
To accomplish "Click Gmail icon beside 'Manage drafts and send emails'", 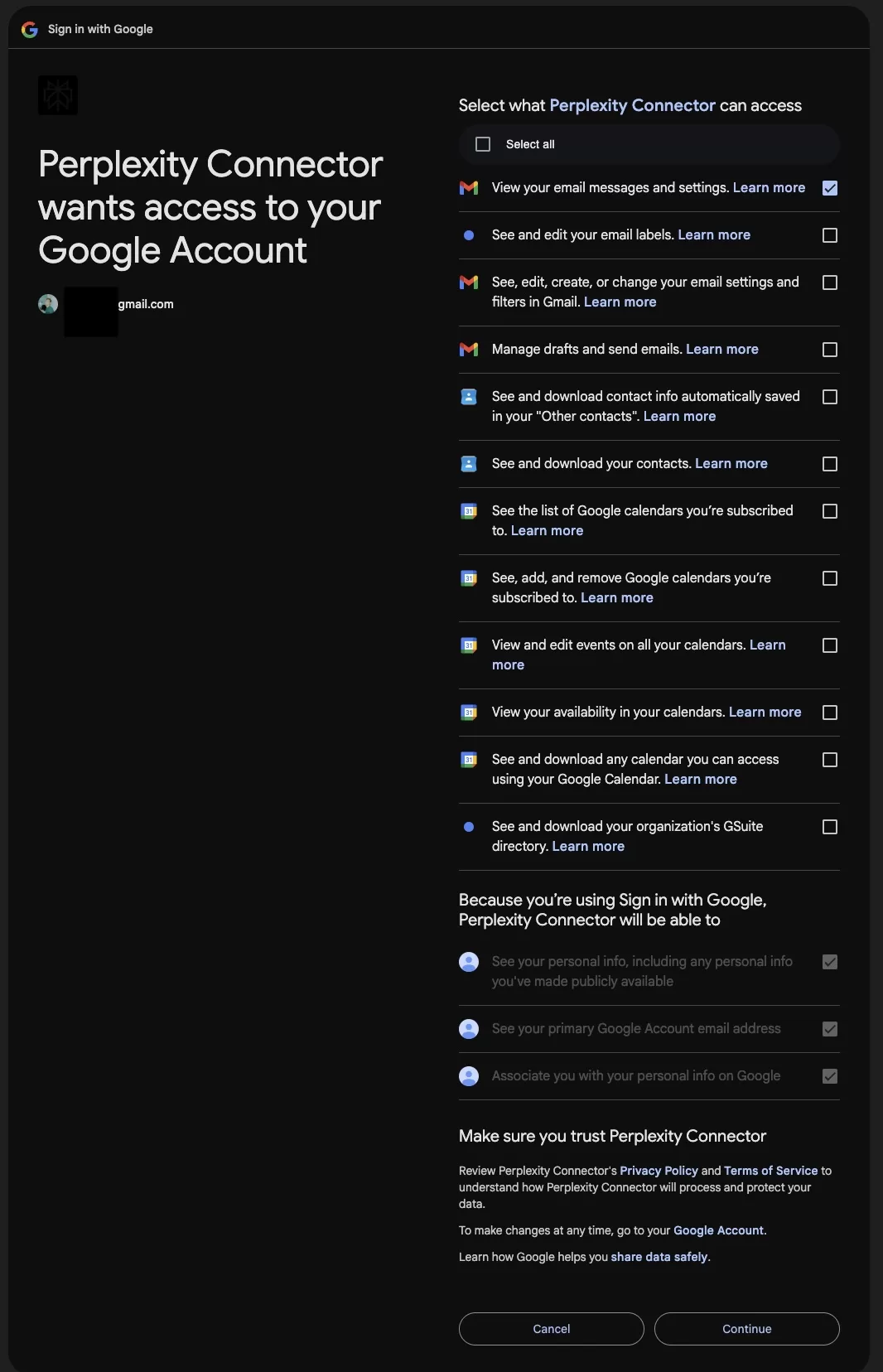I will click(469, 350).
